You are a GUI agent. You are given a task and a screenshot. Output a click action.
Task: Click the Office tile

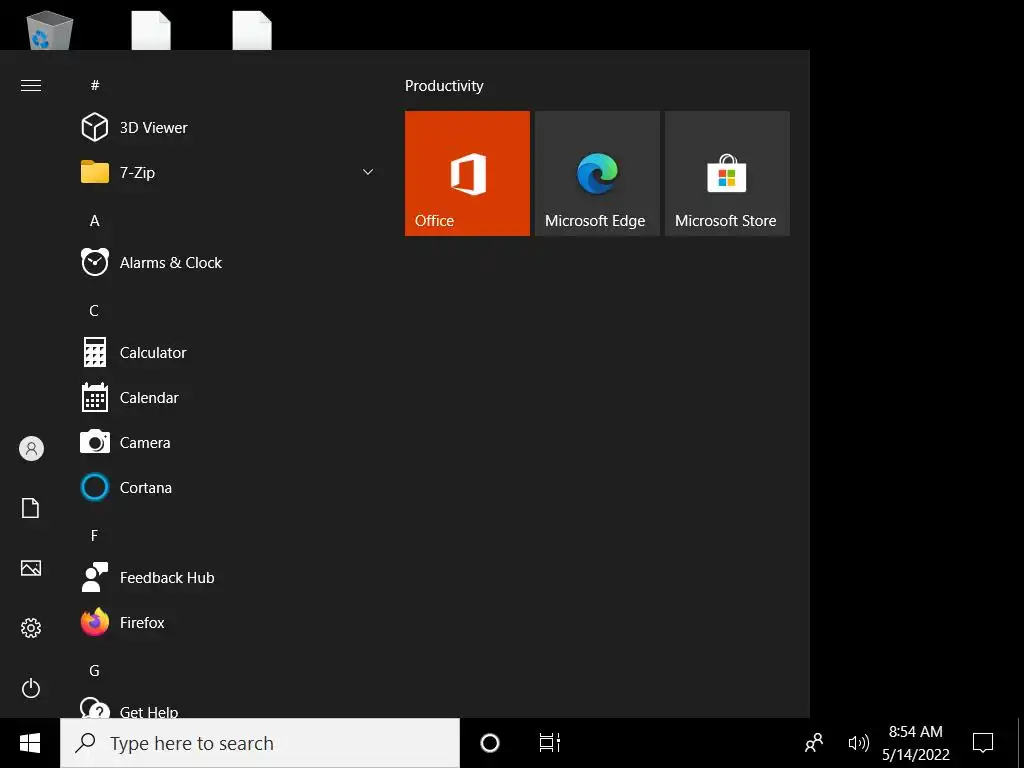pyautogui.click(x=467, y=173)
